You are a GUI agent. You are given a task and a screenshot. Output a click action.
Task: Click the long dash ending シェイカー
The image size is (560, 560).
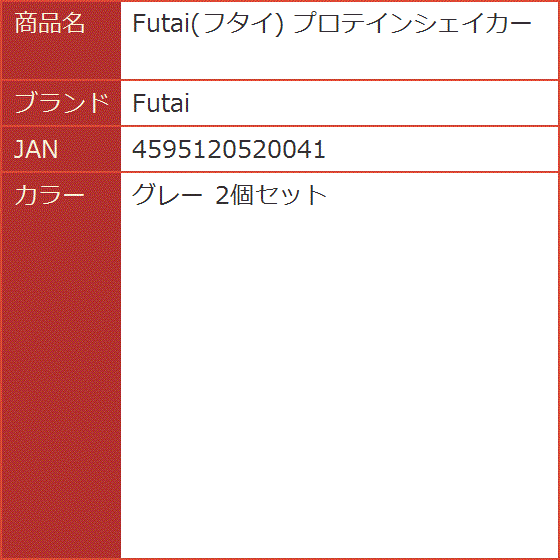pos(517,24)
